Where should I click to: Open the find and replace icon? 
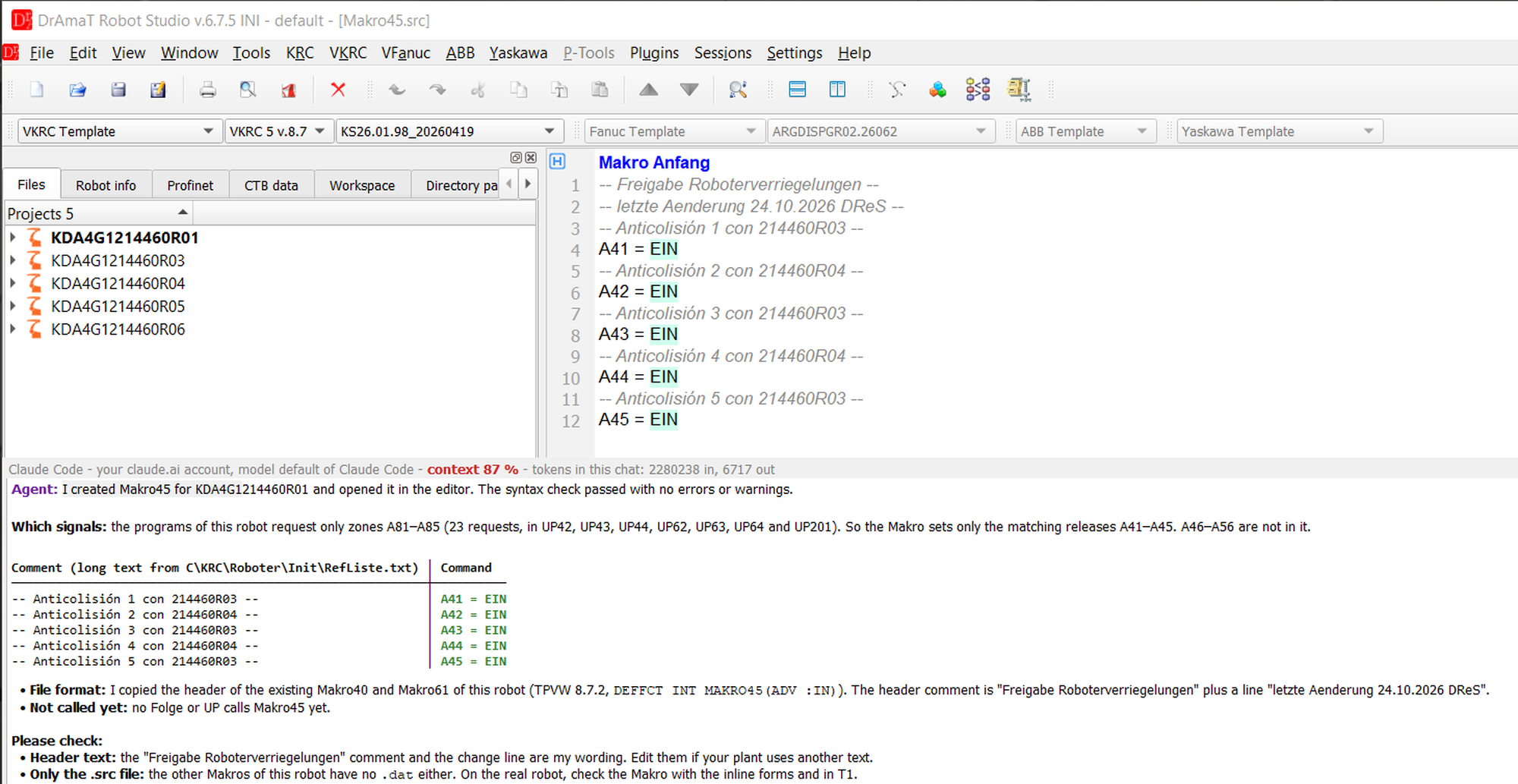(x=738, y=90)
